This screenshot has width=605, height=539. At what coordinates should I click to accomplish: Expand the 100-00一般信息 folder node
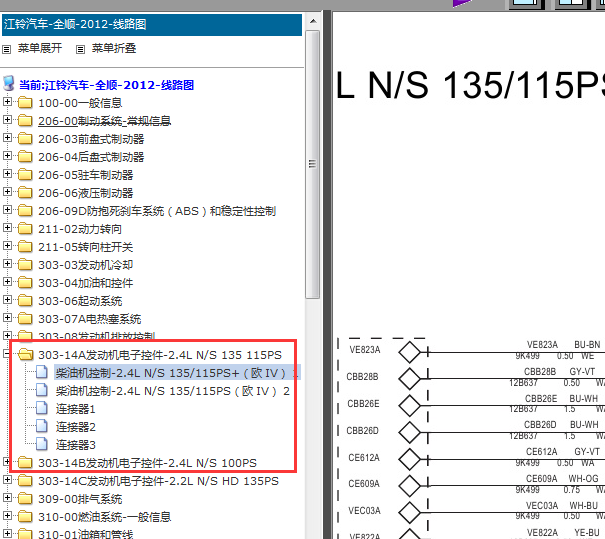7,101
